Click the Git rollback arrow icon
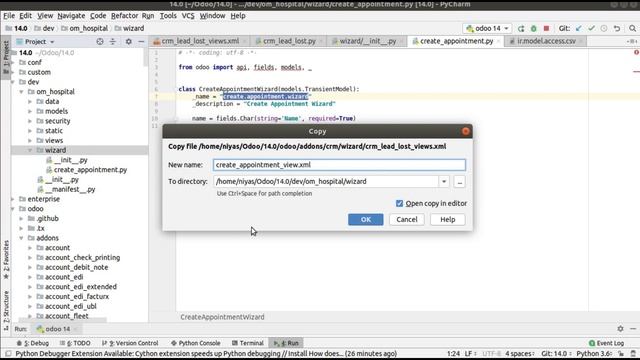 coord(617,29)
